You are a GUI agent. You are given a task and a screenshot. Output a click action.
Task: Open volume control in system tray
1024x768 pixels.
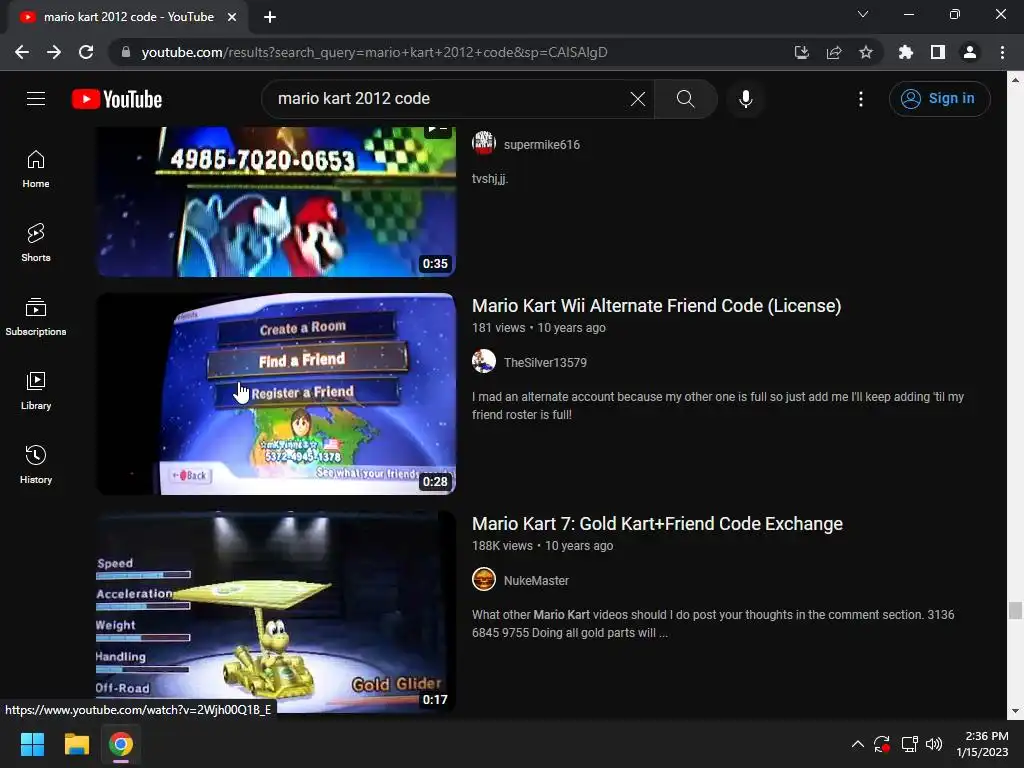(935, 744)
